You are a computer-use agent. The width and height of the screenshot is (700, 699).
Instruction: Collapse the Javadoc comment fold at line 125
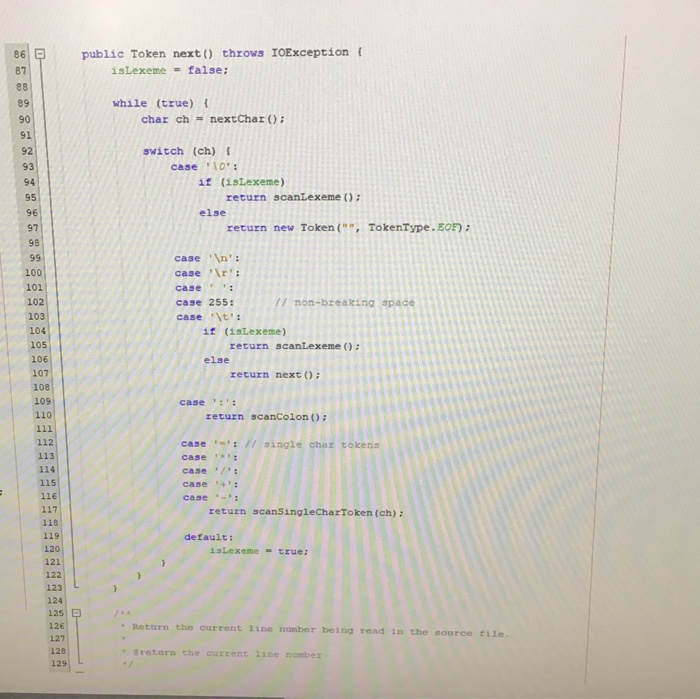(x=76, y=613)
